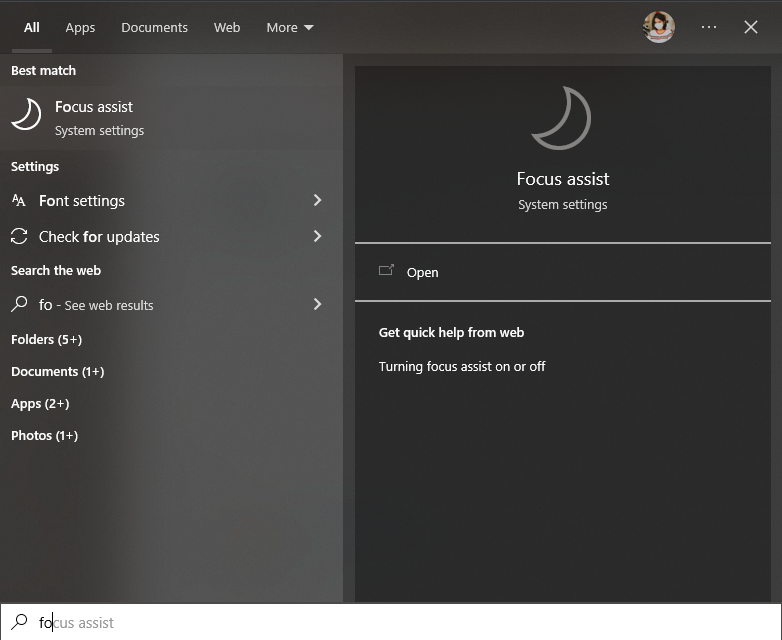Click the large moon icon in preview pane

coord(562,118)
